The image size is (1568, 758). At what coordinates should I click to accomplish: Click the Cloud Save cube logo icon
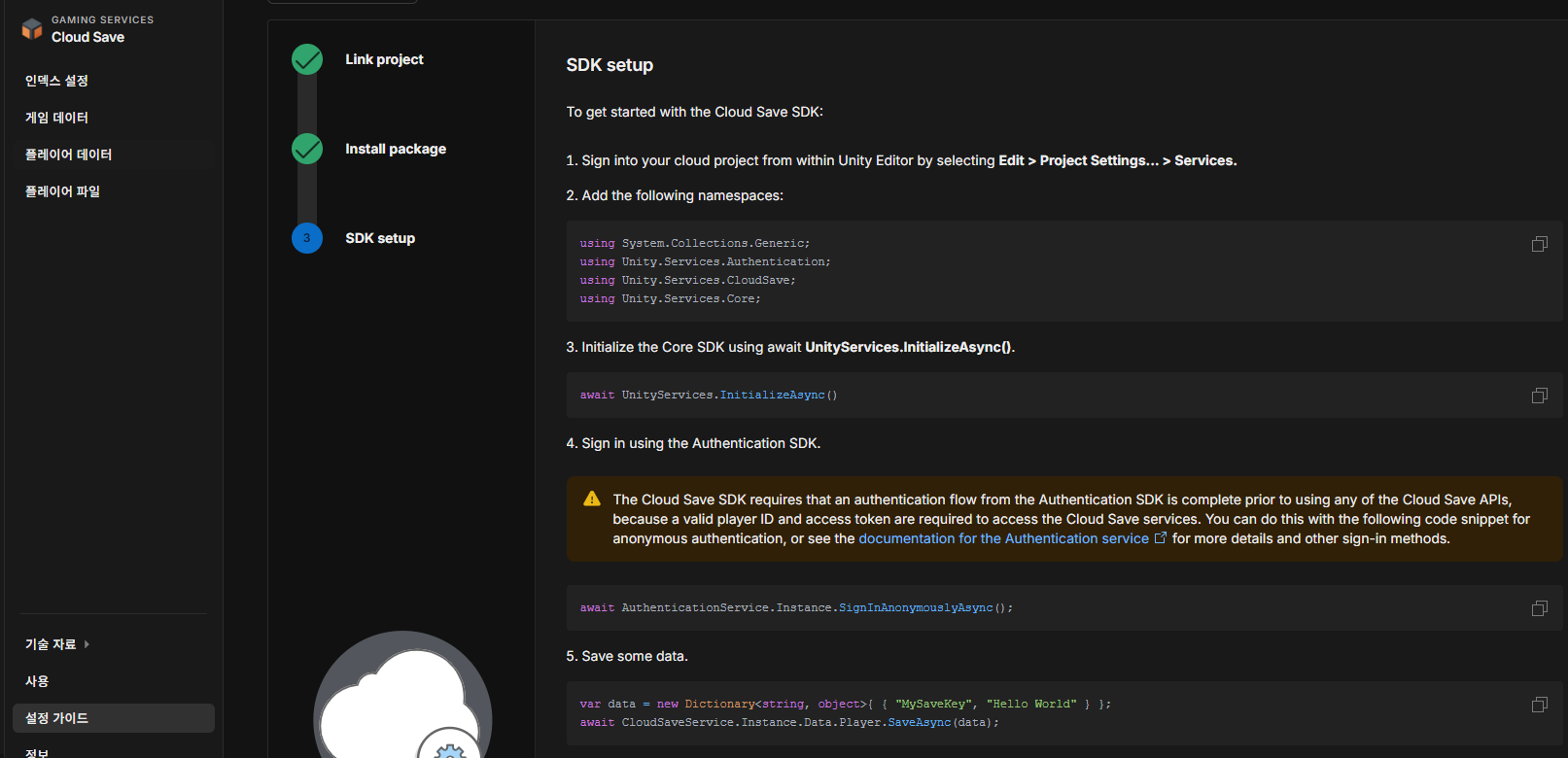coord(32,28)
